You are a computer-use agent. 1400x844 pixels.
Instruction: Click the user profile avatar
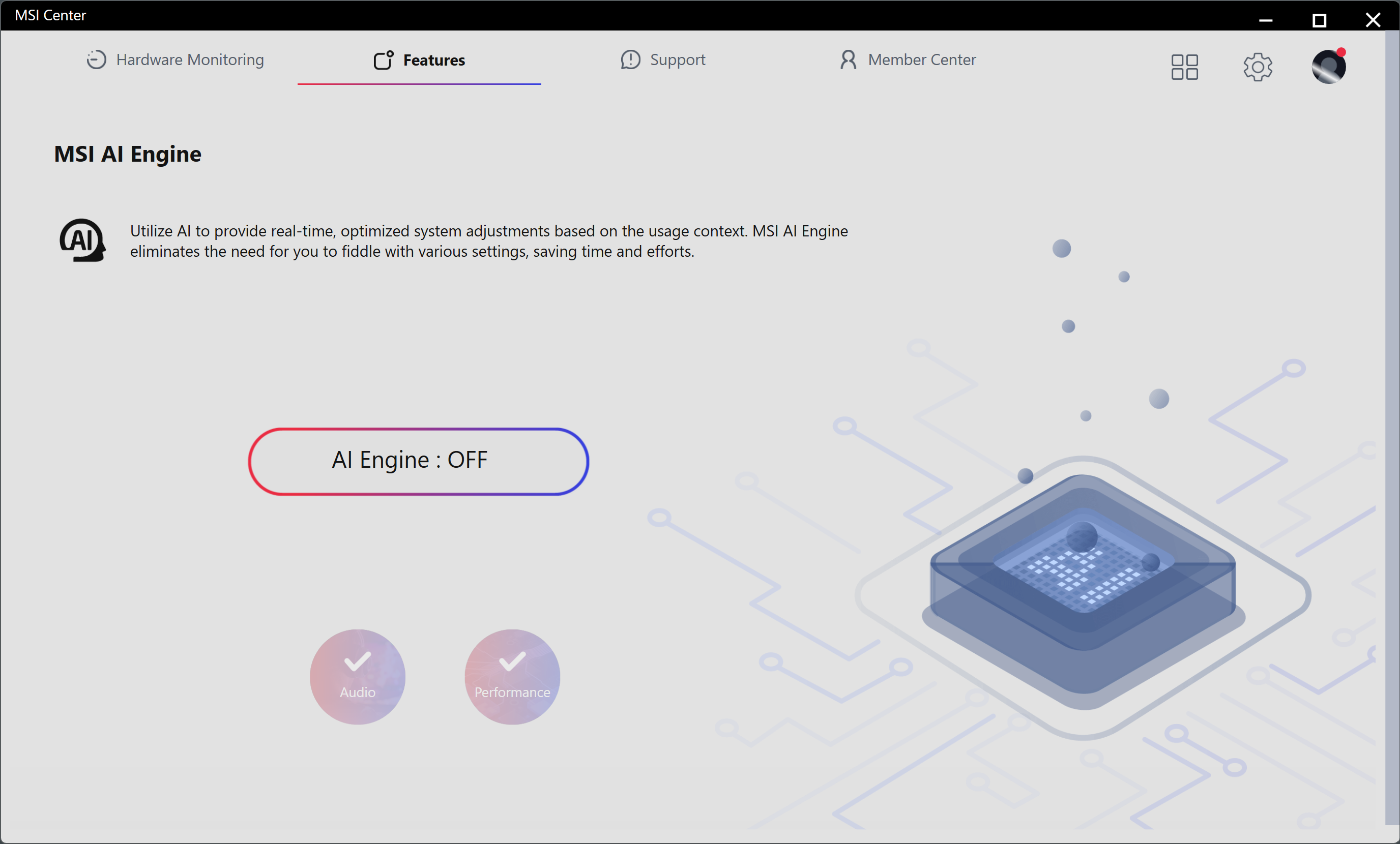tap(1328, 67)
